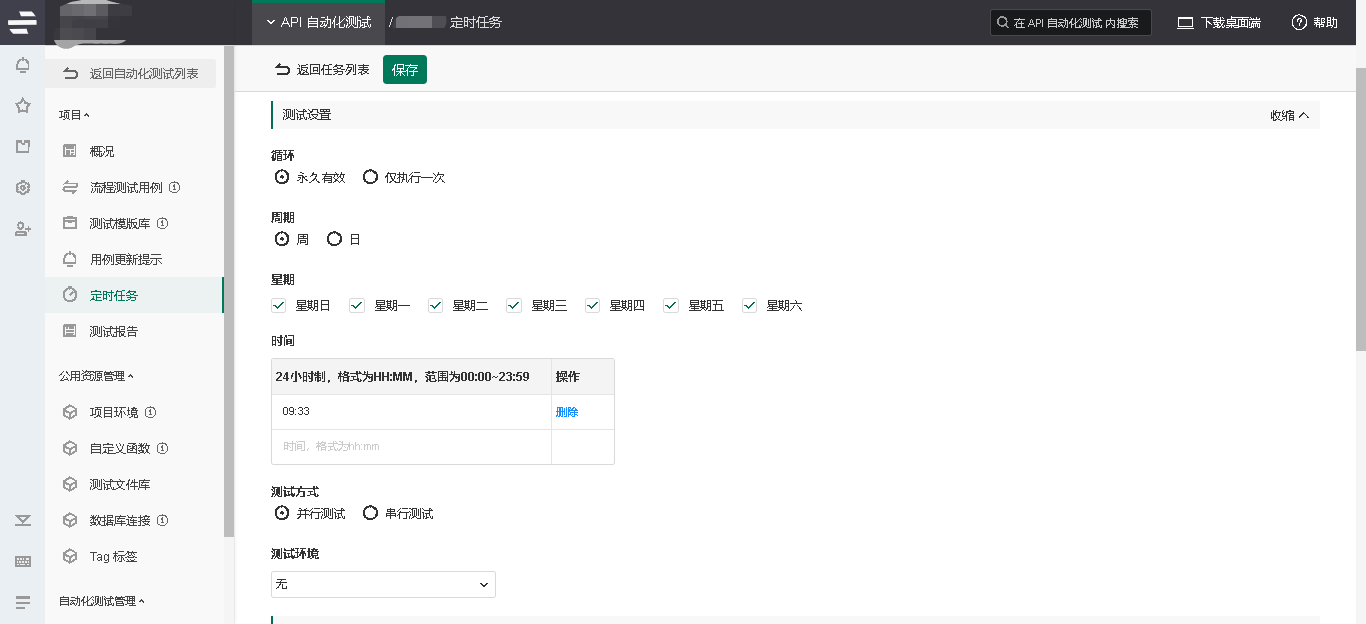This screenshot has width=1366, height=624.
Task: Uncheck the 星期三 checkbox
Action: coord(514,305)
